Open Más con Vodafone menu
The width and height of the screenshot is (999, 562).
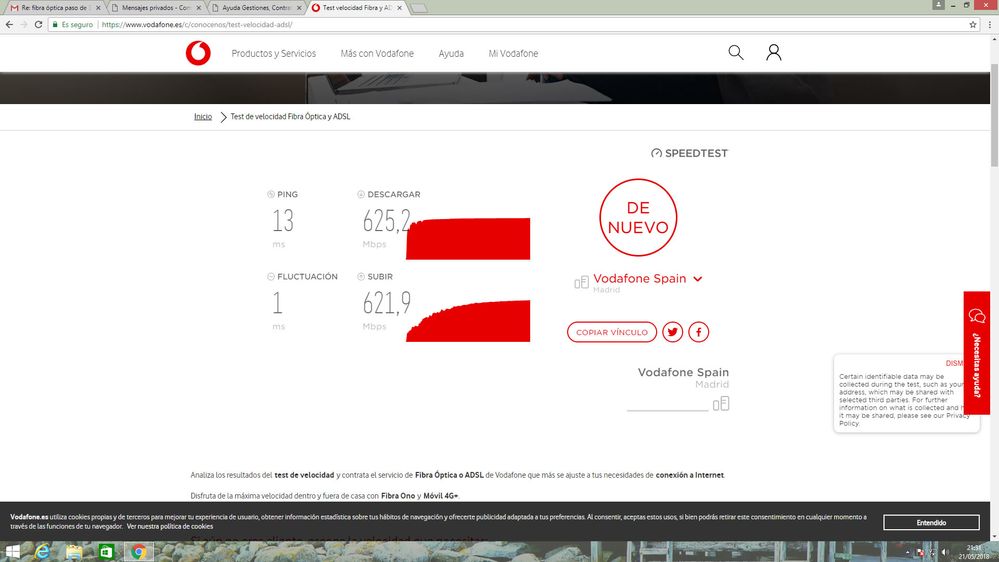coord(377,54)
